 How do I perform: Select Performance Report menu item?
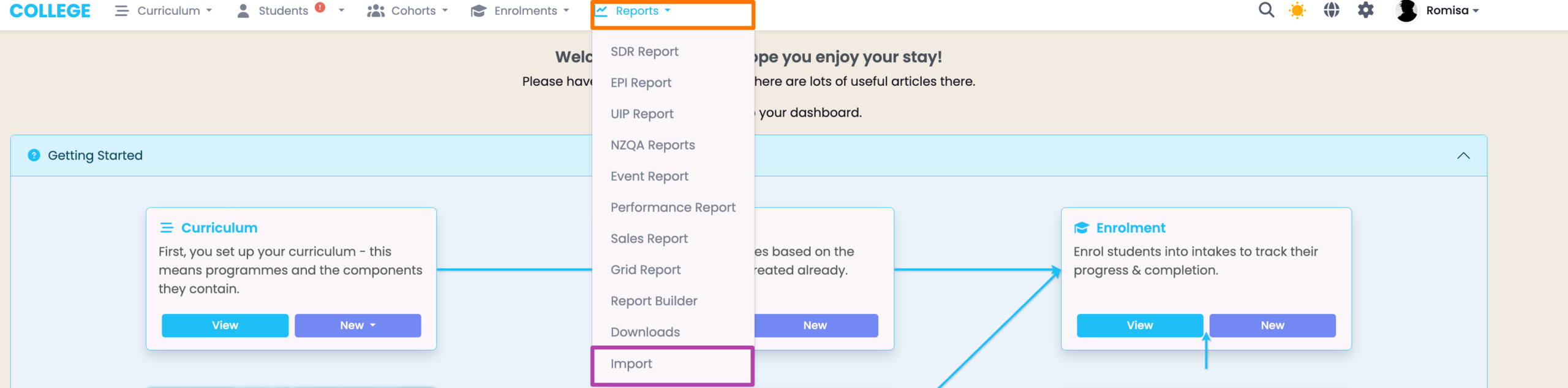(673, 208)
